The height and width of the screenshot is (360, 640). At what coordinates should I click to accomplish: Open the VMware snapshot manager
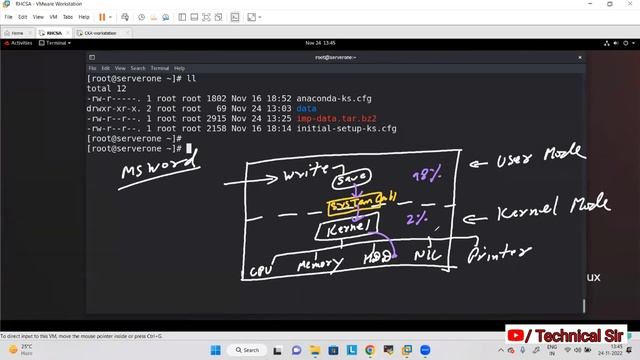(166, 17)
